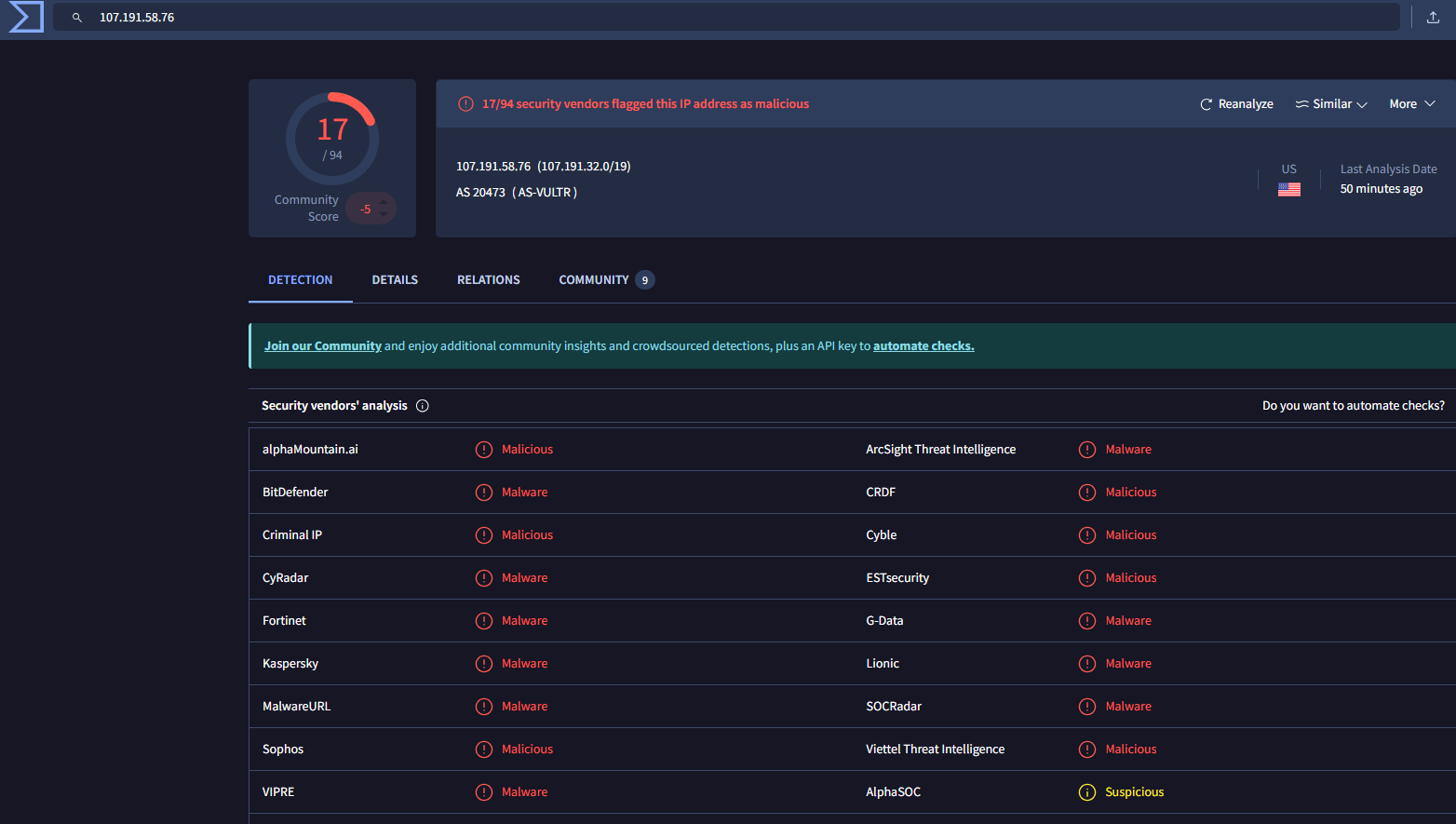The height and width of the screenshot is (824, 1456).
Task: Click the alert icon in ArcSight Threat Intelligence row
Action: tap(1087, 450)
